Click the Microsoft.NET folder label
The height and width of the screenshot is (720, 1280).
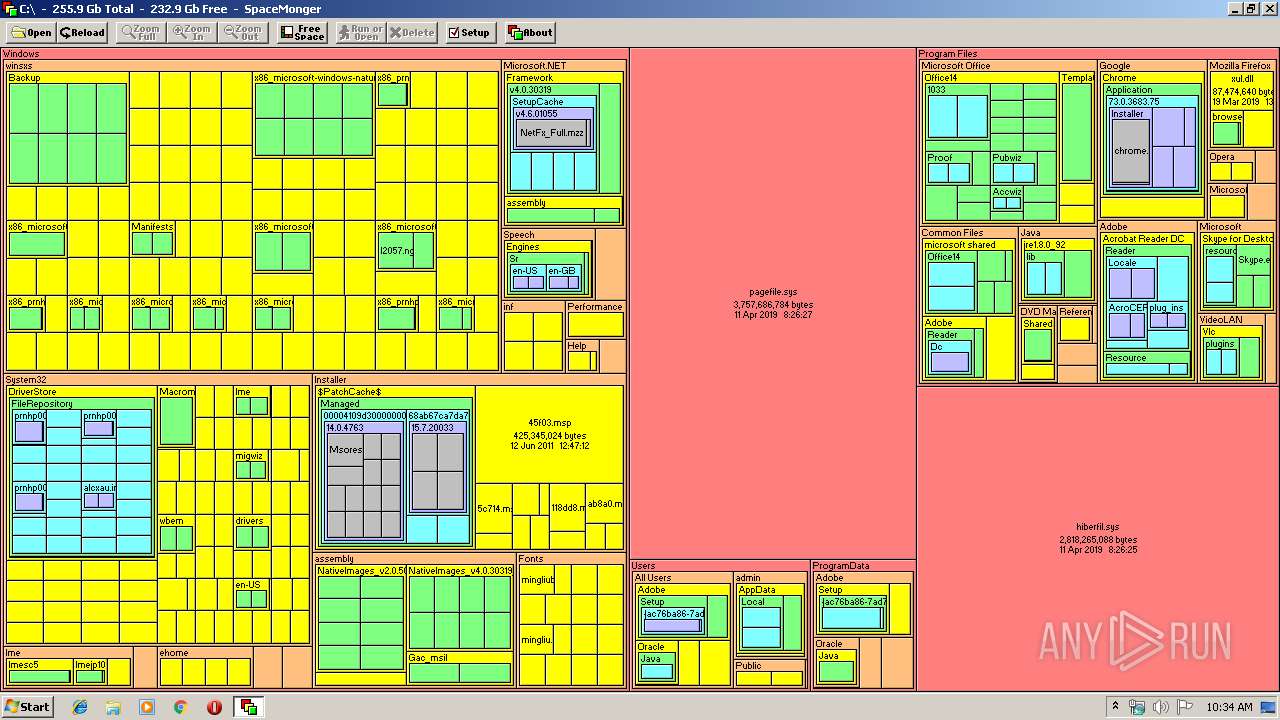535,66
